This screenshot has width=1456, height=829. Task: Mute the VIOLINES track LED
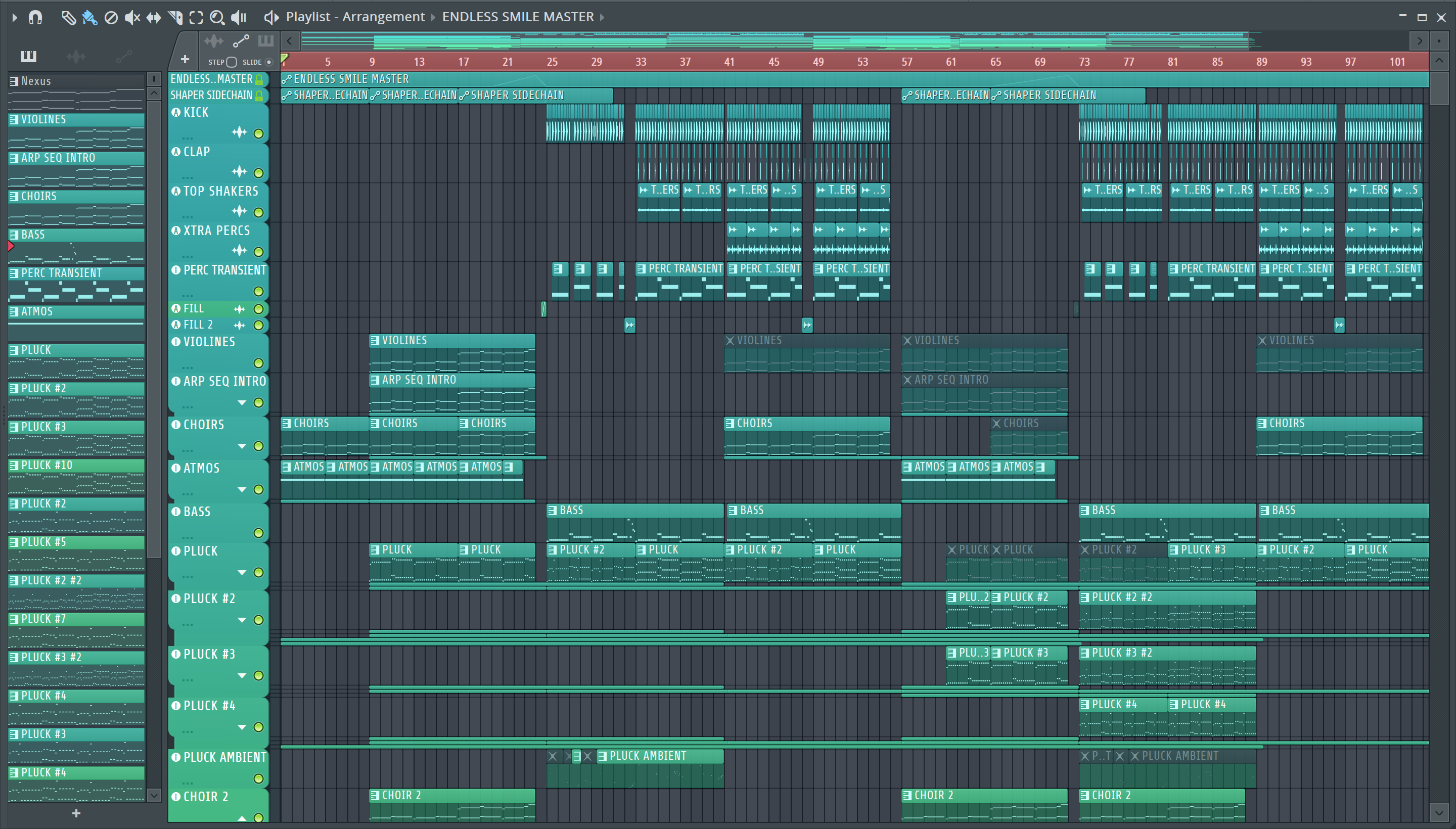click(258, 363)
